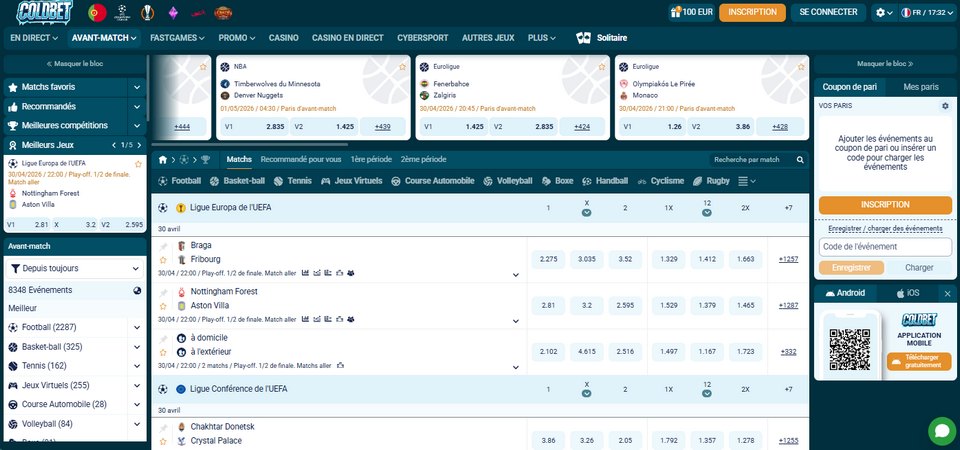The image size is (960, 450).
Task: Expand Recommandés section
Action: pyautogui.click(x=137, y=107)
